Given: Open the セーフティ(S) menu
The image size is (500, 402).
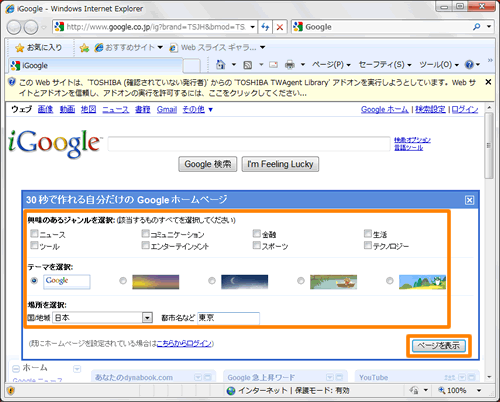Looking at the screenshot, I should click(x=385, y=64).
